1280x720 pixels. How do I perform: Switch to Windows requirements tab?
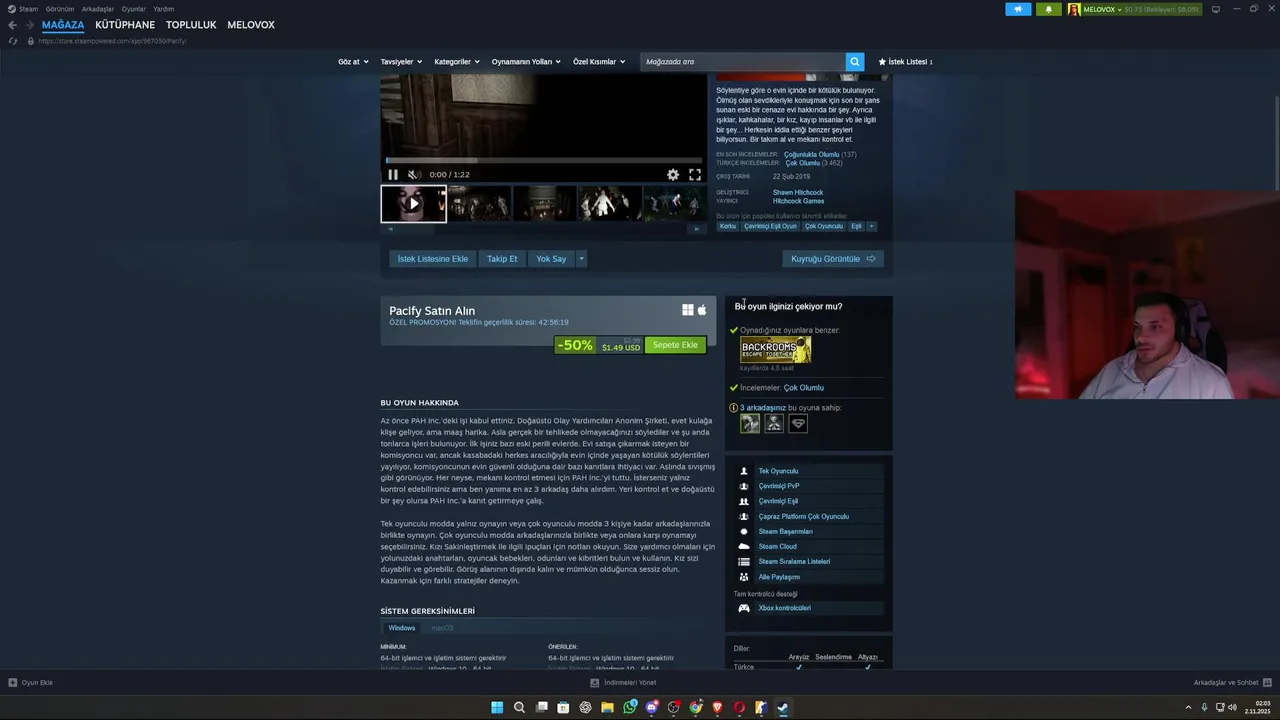402,628
